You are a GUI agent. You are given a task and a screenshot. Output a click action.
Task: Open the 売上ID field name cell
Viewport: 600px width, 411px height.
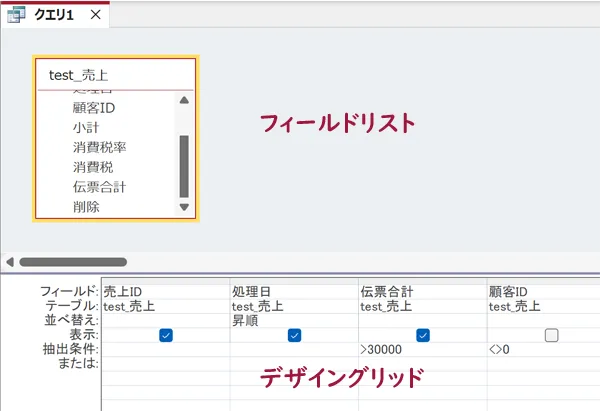click(165, 292)
